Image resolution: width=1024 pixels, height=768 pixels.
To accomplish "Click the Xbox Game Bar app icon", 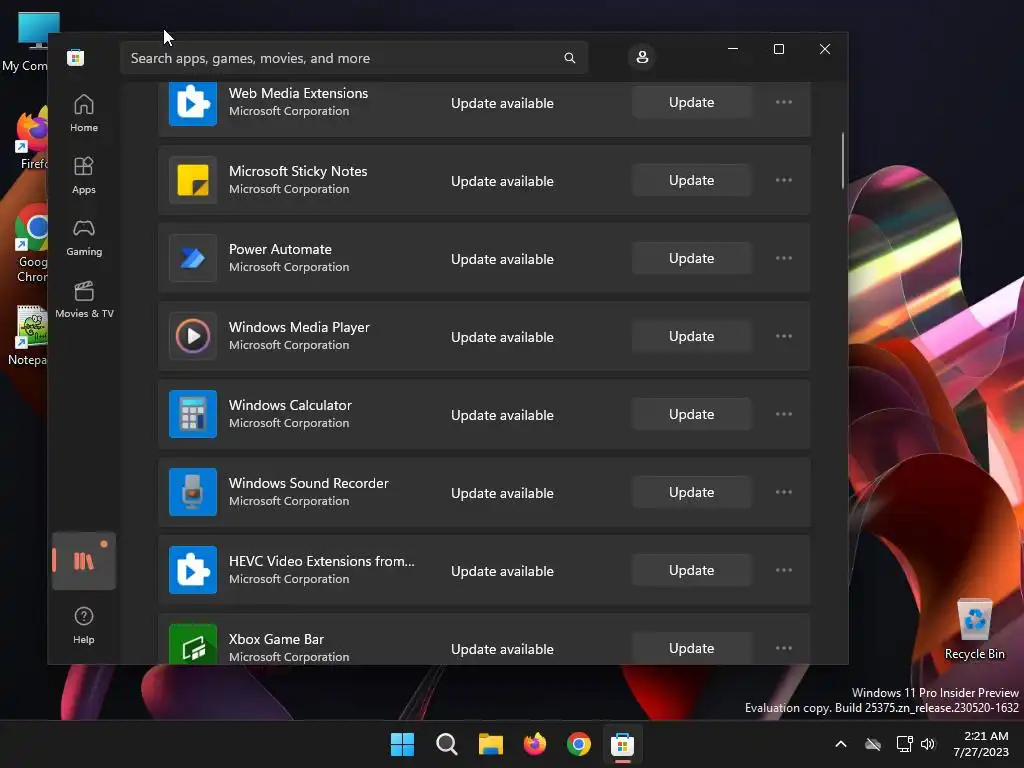I will [193, 645].
